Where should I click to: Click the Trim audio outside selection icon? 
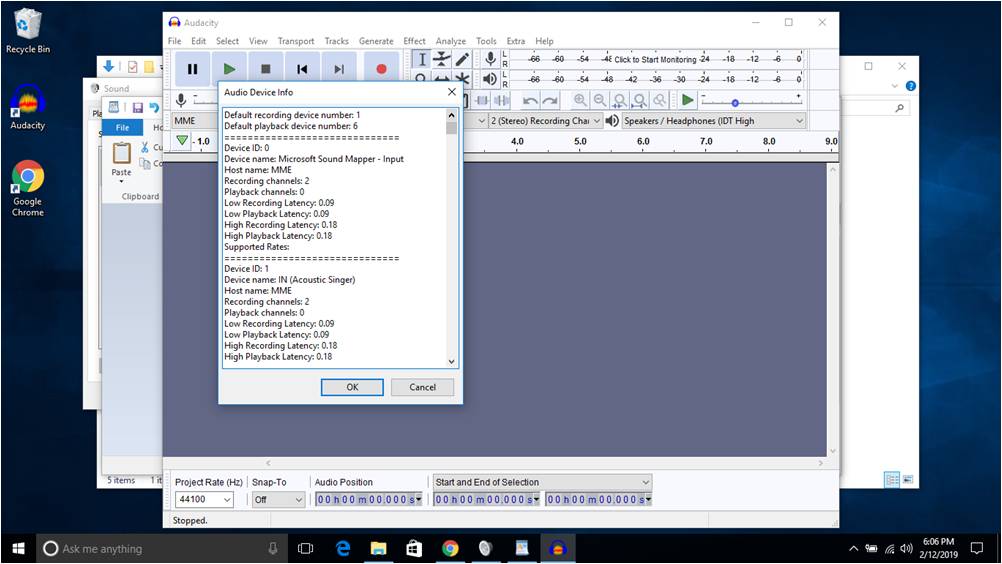(x=482, y=100)
